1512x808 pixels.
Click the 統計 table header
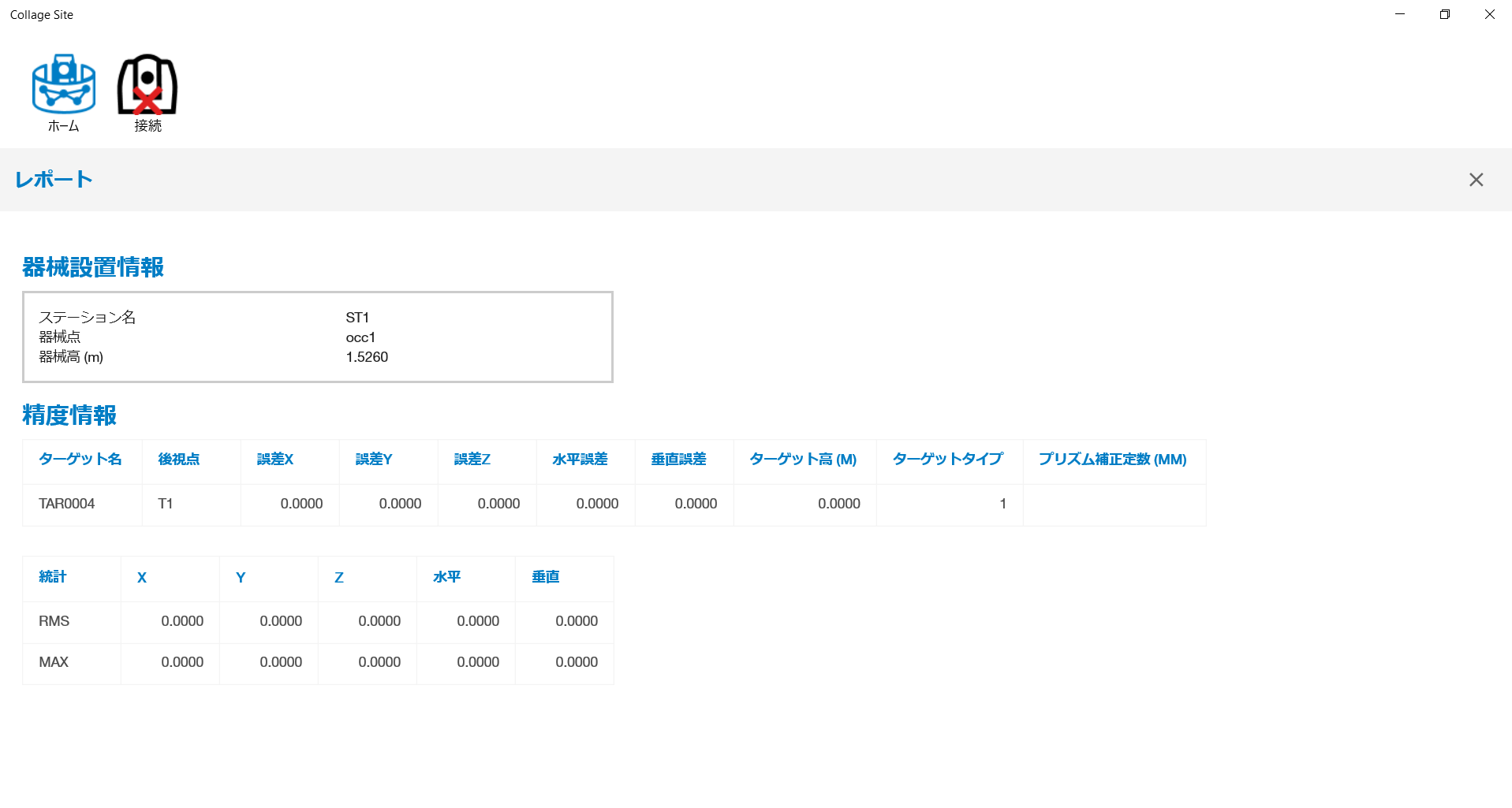point(53,577)
